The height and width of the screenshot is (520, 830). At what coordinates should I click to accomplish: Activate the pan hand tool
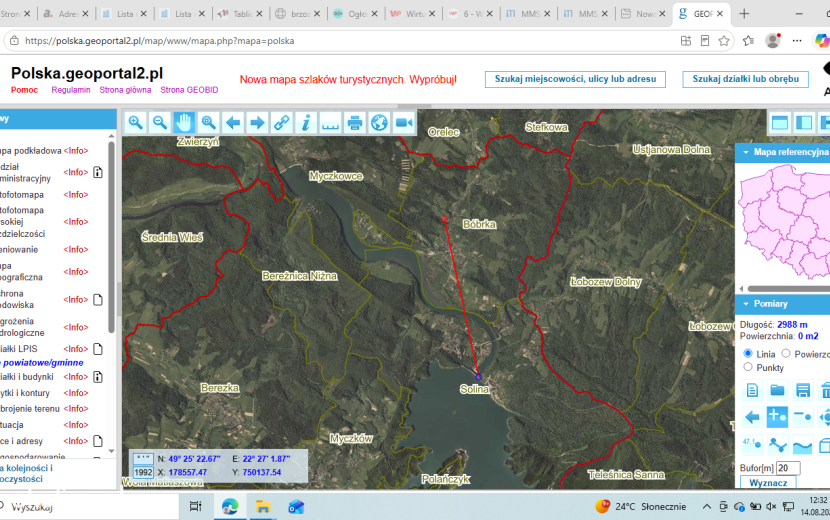184,123
